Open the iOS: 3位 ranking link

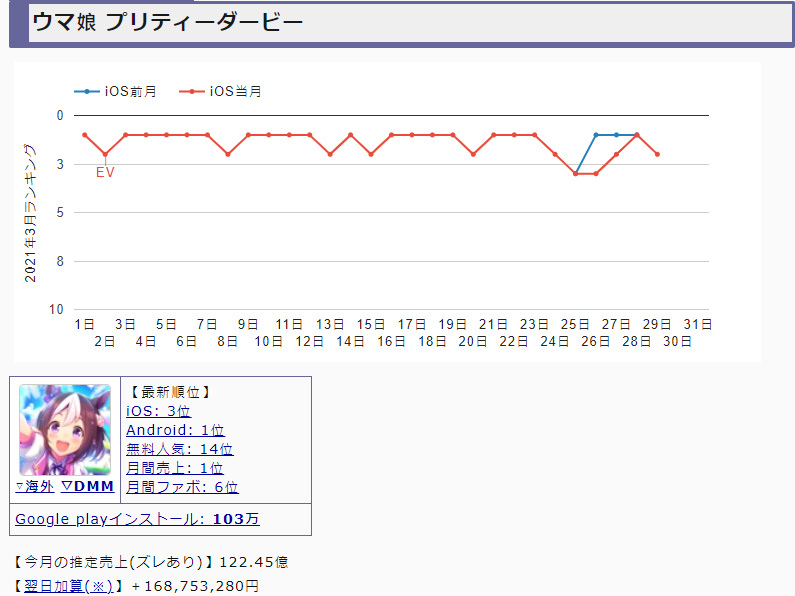pyautogui.click(x=158, y=411)
